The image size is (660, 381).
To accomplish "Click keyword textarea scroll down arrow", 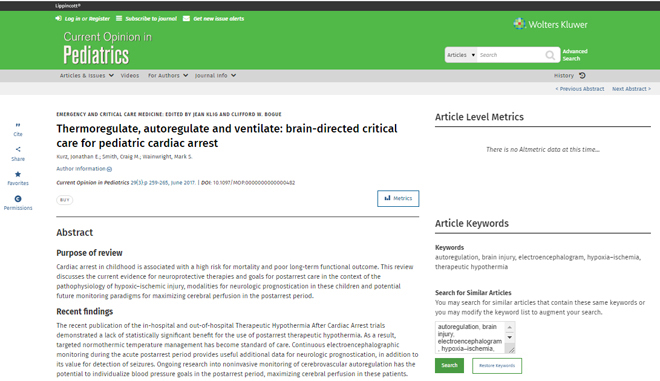I will click(x=510, y=337).
